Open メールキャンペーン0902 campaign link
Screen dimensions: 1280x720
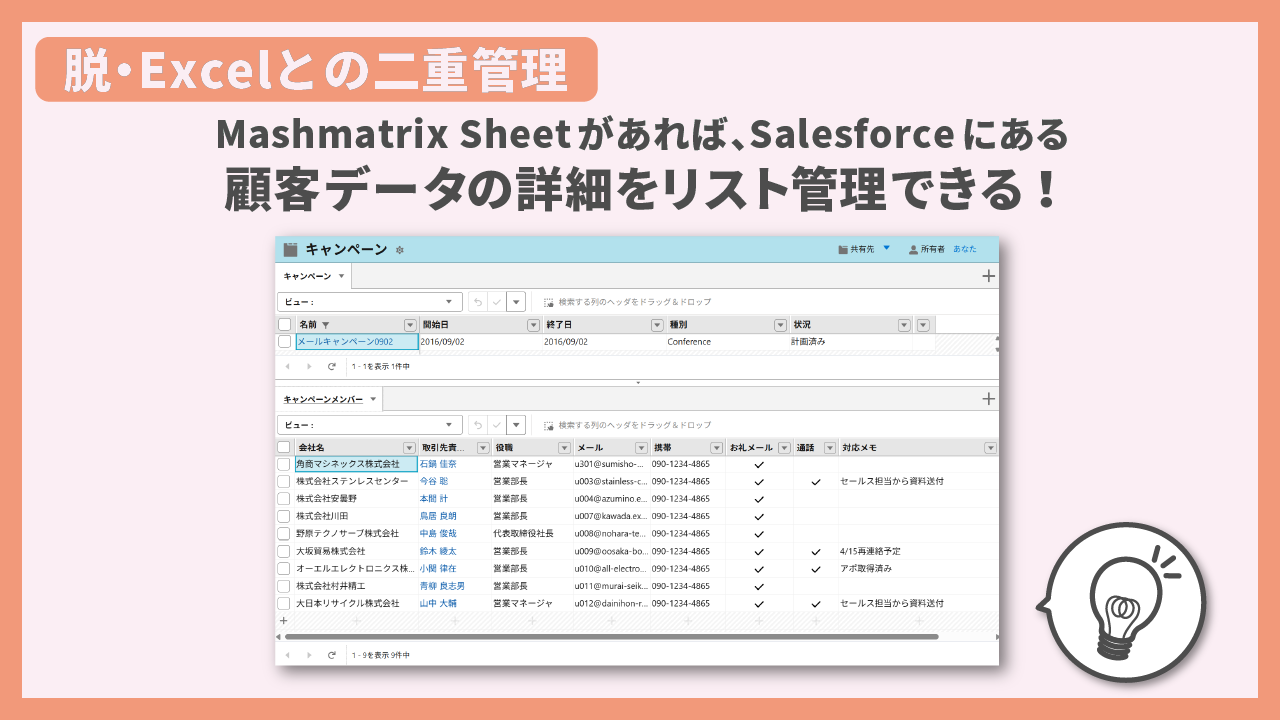[x=346, y=342]
